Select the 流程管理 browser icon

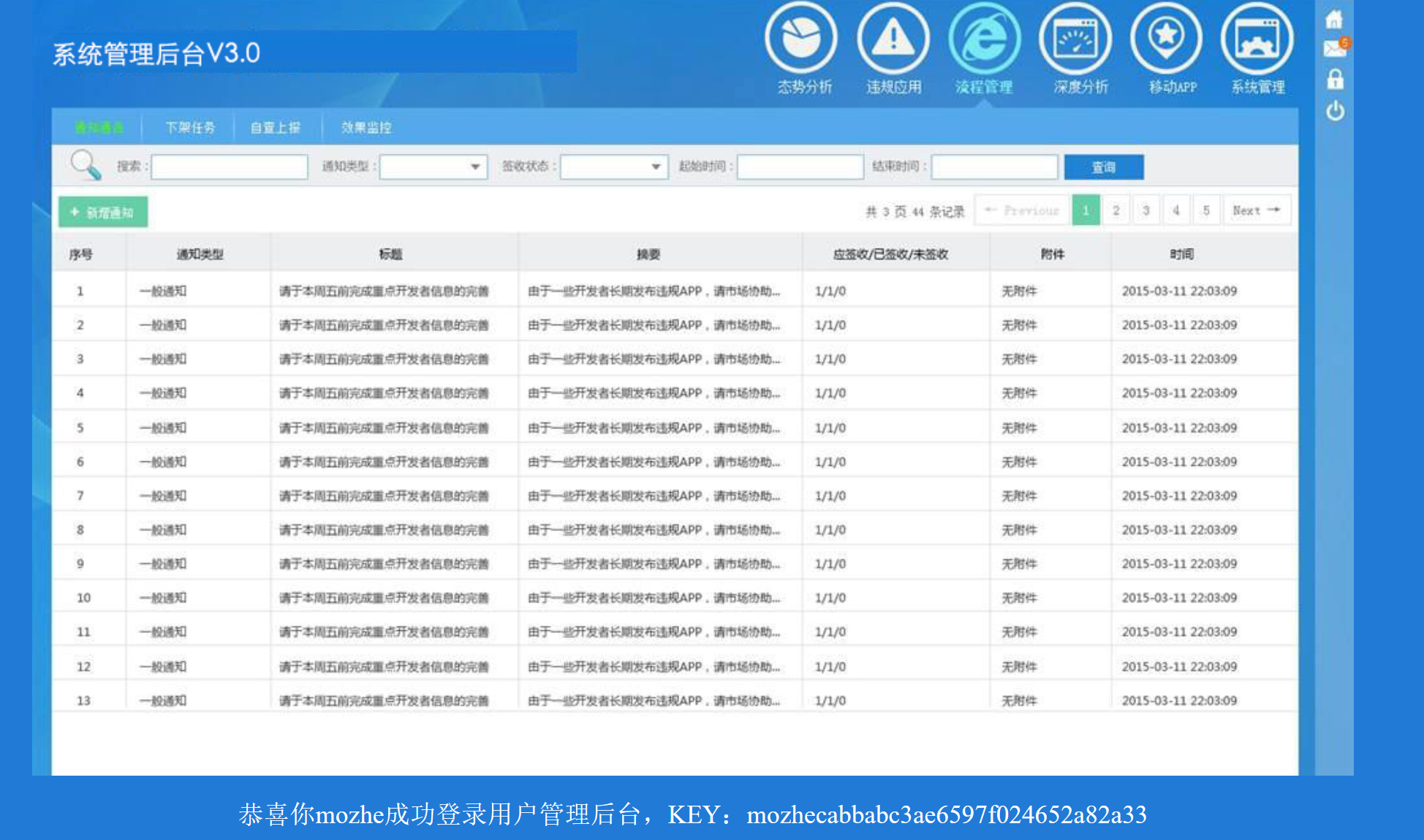(984, 39)
